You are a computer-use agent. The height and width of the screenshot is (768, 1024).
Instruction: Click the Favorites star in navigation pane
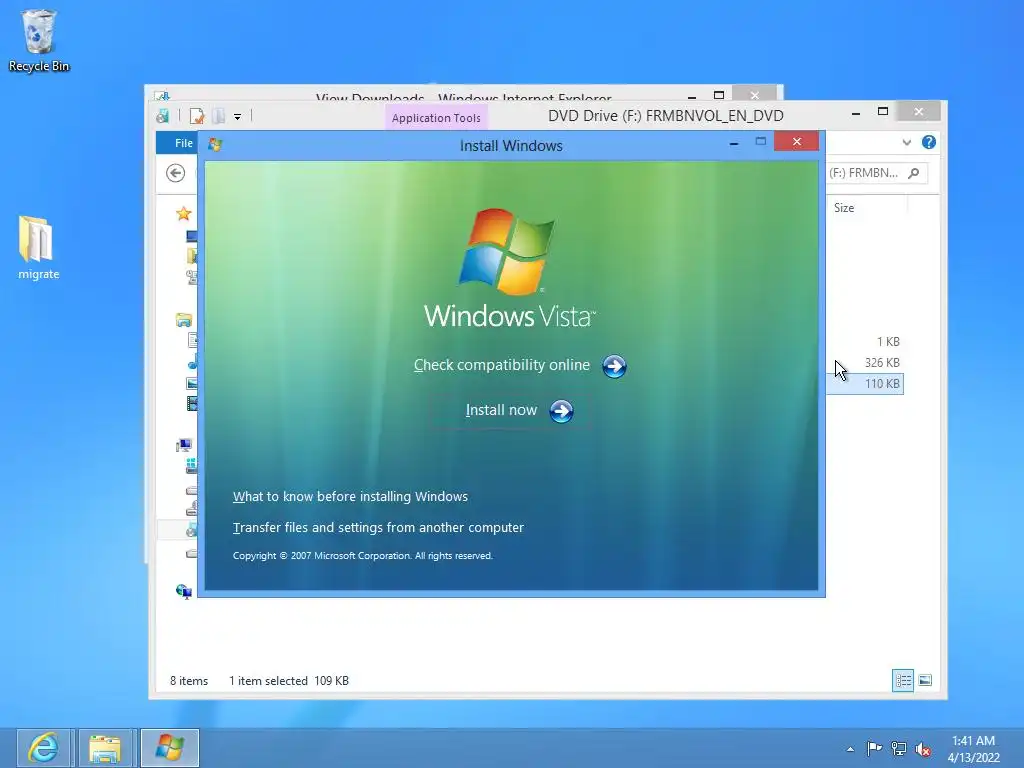184,214
